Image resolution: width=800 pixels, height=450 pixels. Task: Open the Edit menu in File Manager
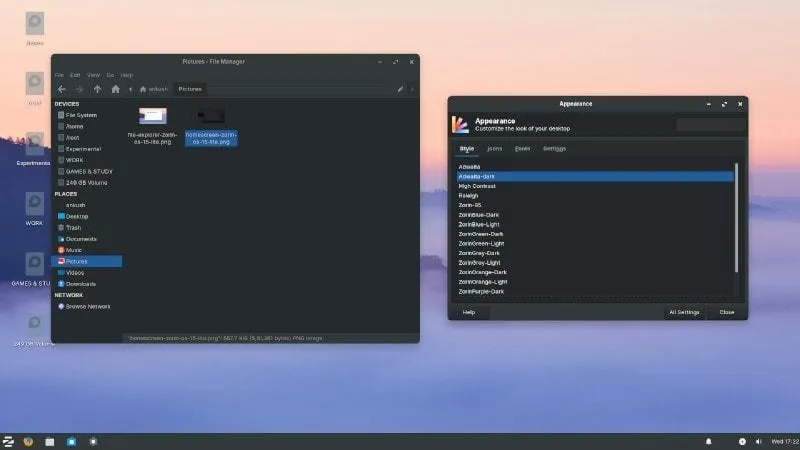pos(75,75)
